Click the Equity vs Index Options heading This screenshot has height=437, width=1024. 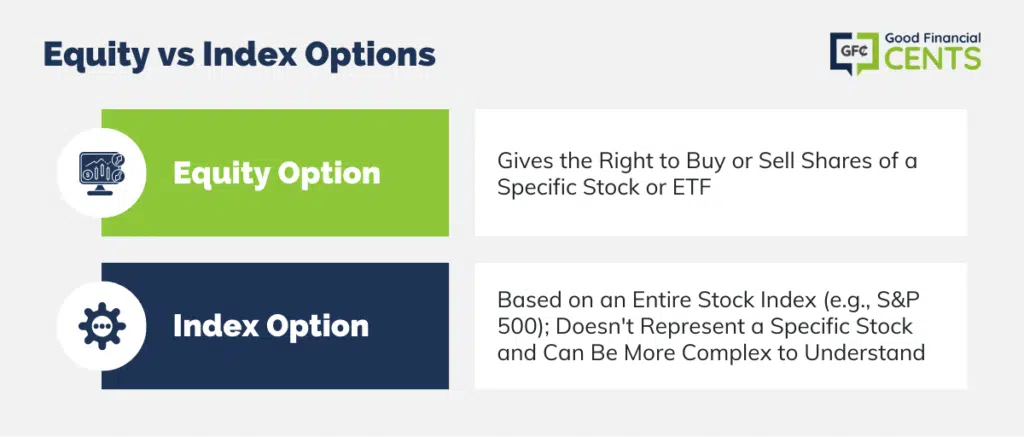tap(239, 56)
